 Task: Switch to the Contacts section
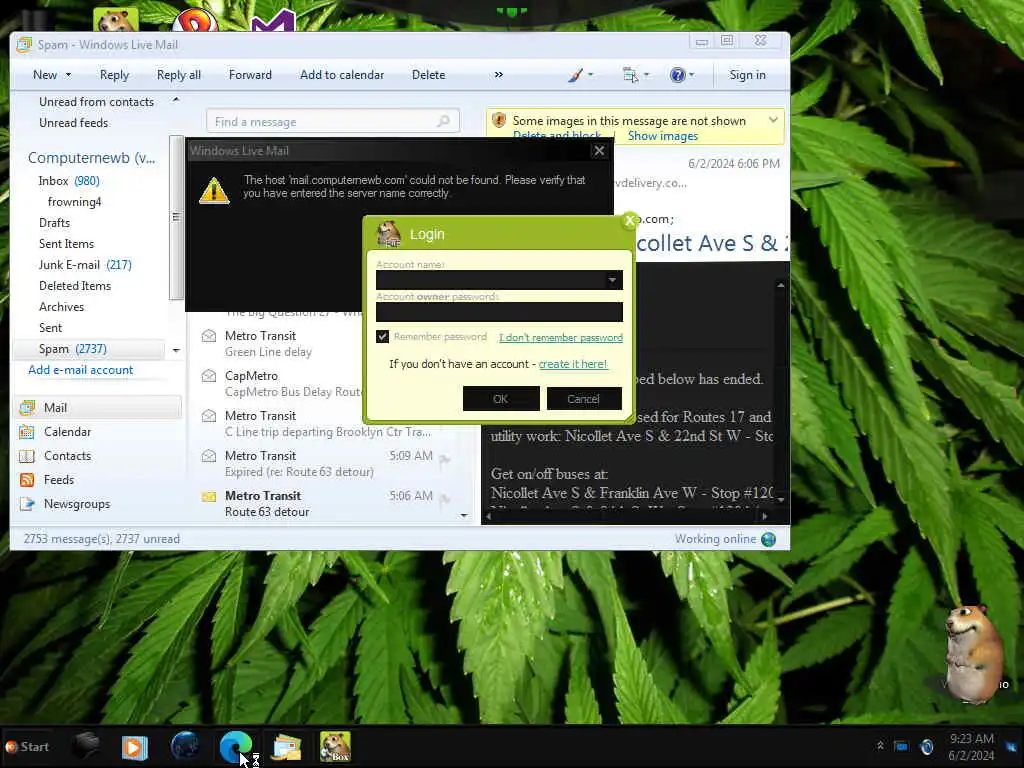point(67,456)
